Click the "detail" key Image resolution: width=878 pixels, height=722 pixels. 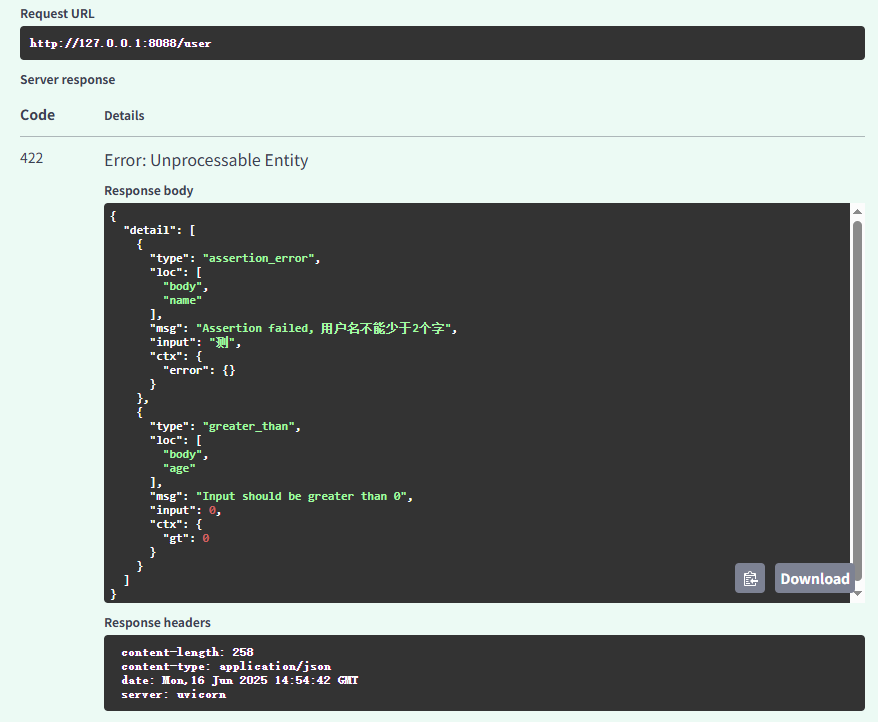click(149, 230)
